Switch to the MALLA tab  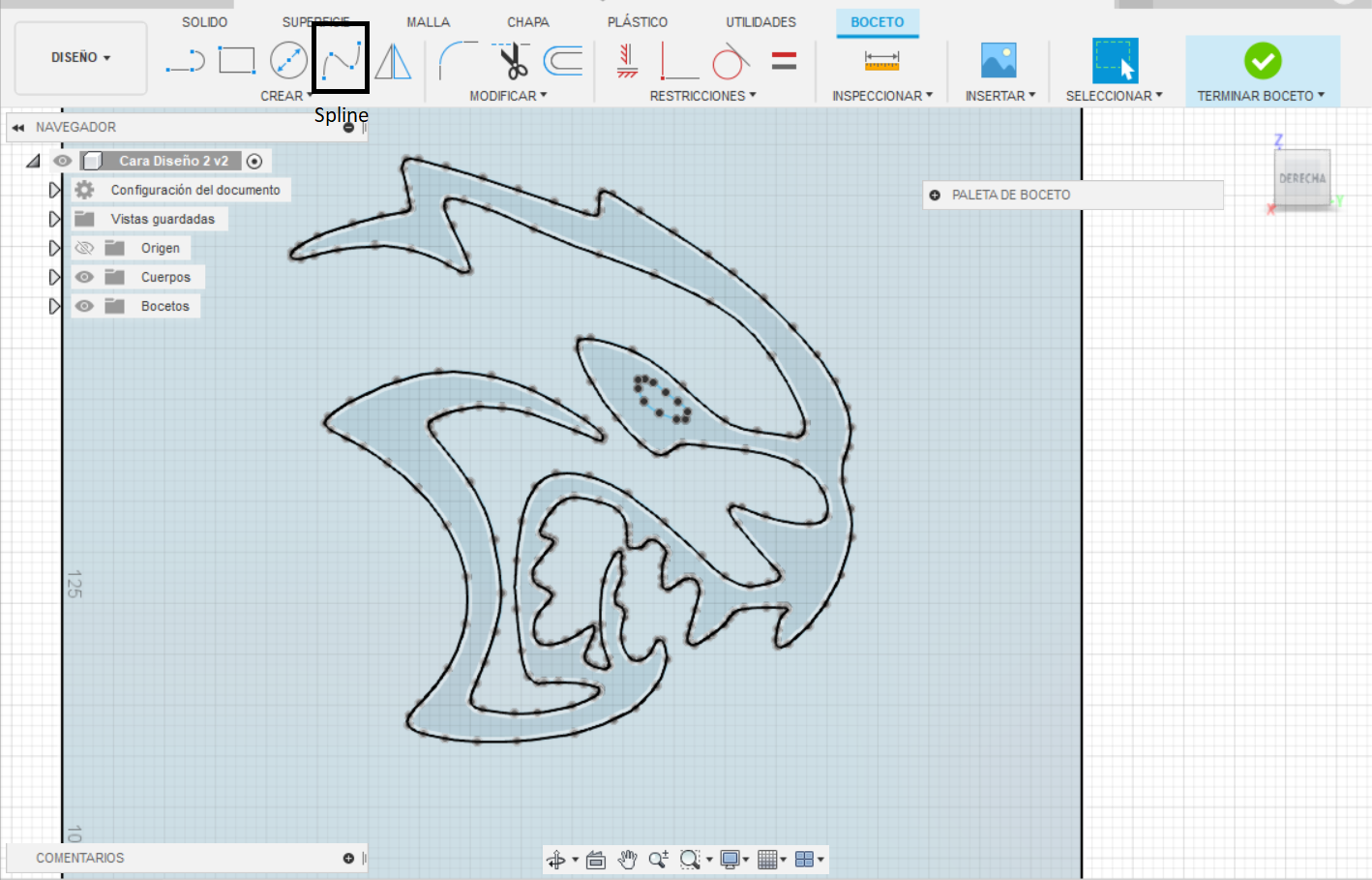[x=429, y=22]
